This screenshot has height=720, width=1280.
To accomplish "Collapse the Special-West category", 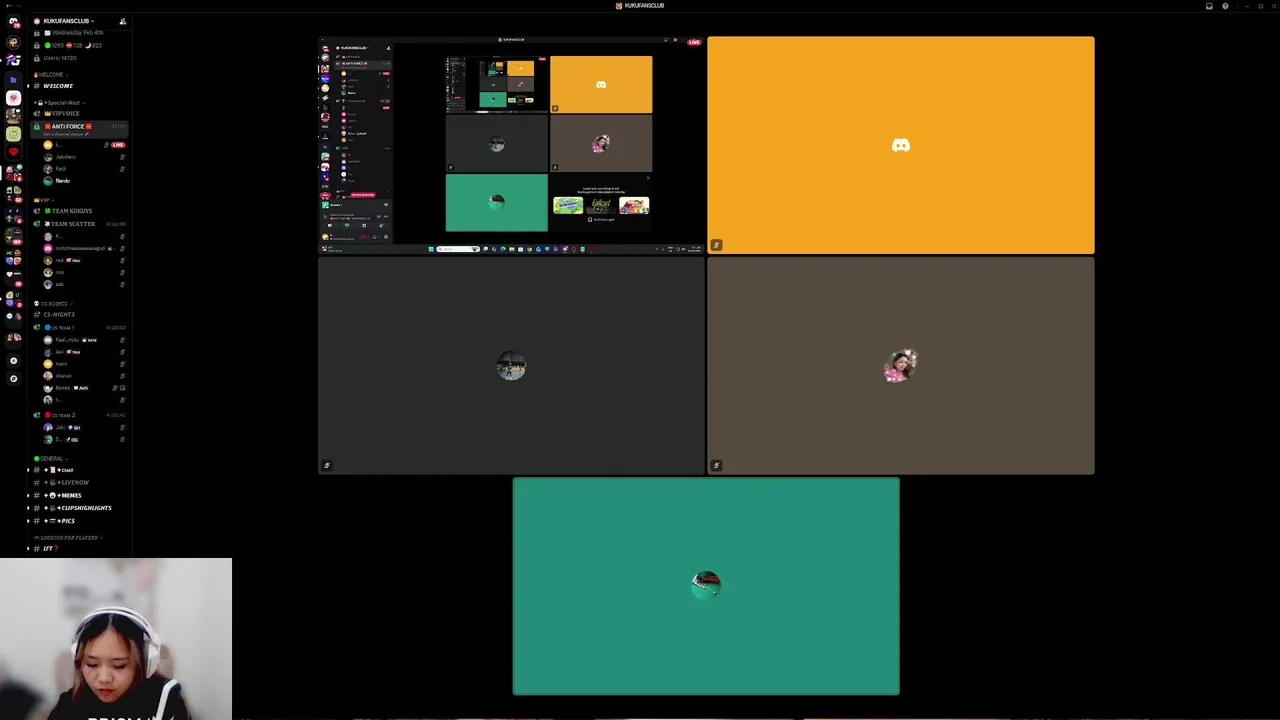I will point(59,102).
